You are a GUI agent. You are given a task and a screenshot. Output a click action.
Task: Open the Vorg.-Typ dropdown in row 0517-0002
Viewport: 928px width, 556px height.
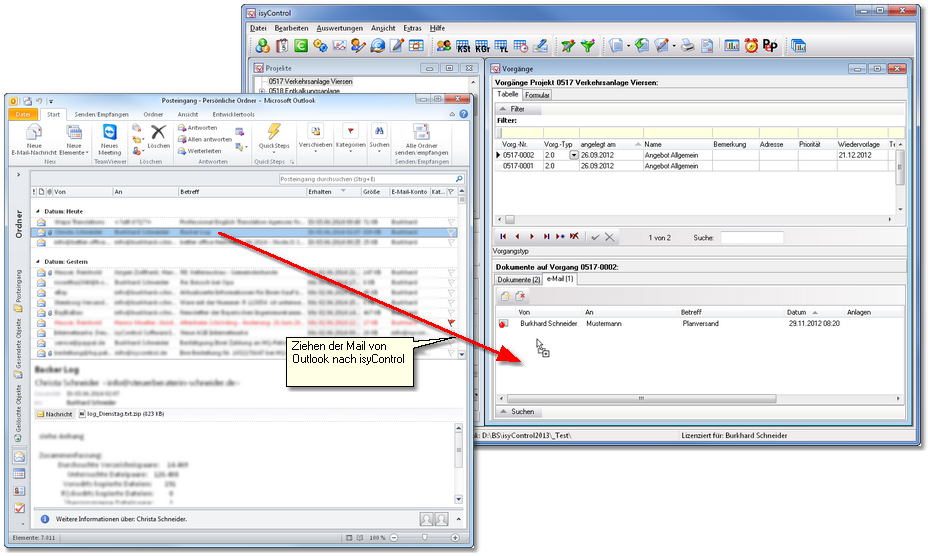(573, 155)
